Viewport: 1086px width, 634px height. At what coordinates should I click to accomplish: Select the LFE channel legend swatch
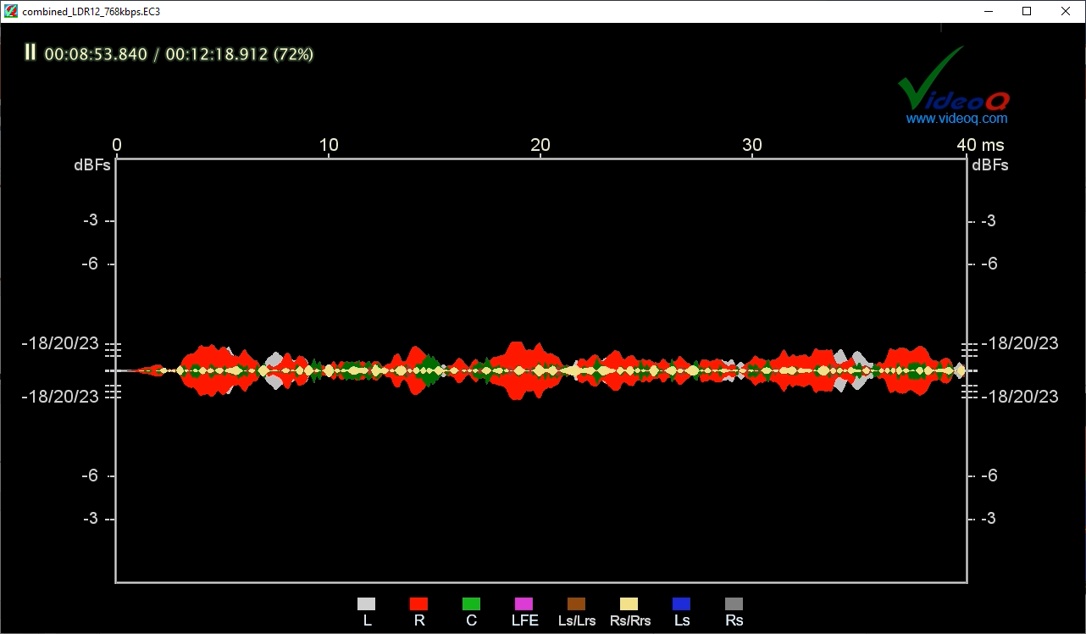tap(523, 604)
